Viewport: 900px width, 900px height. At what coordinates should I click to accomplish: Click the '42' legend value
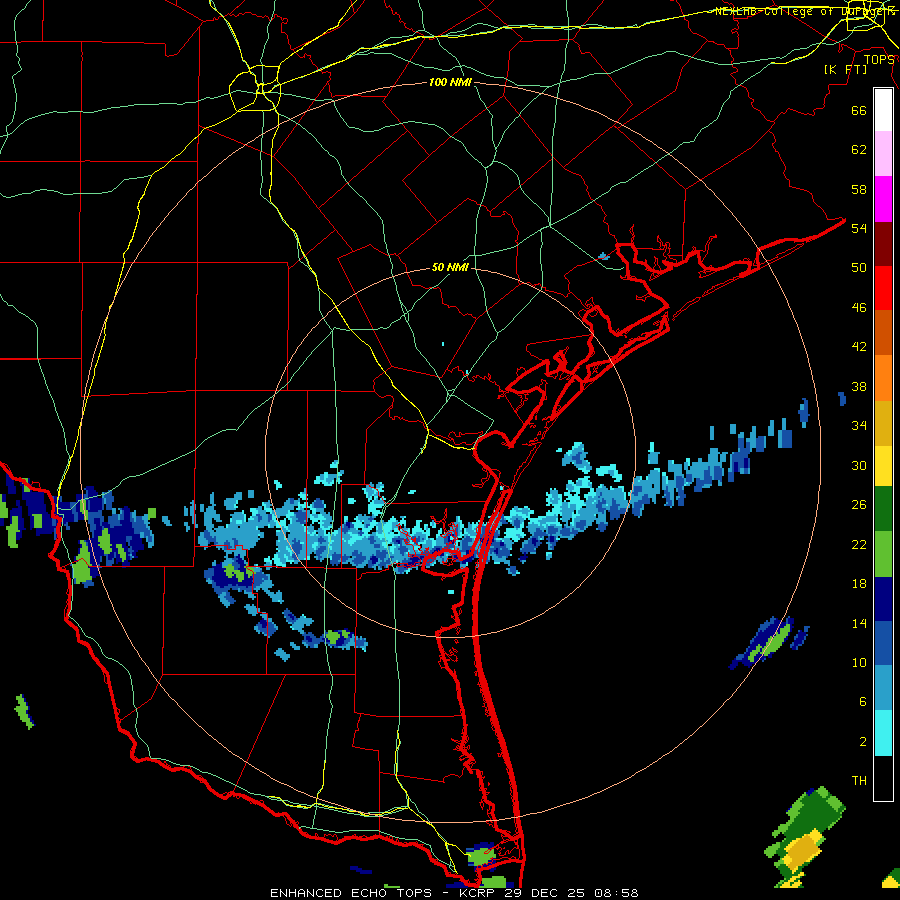click(x=859, y=347)
